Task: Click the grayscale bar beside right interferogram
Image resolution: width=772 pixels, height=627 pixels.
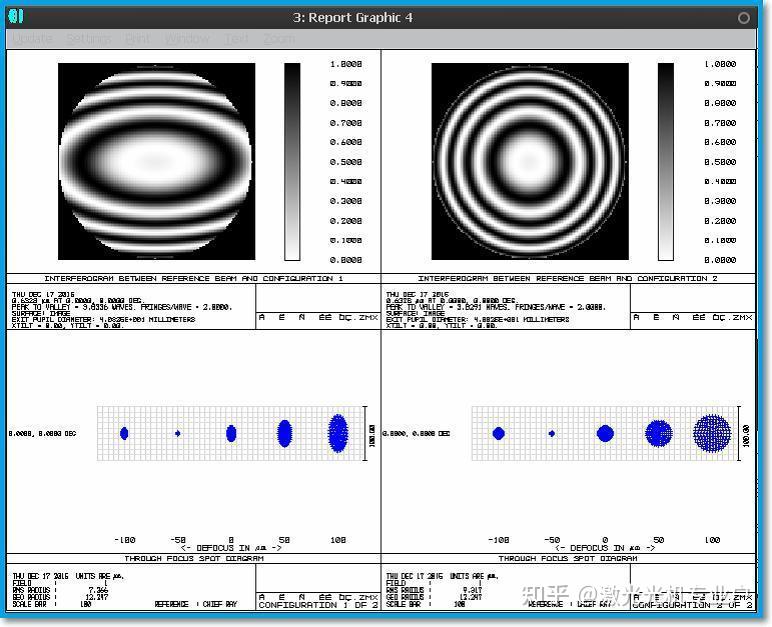Action: point(666,162)
